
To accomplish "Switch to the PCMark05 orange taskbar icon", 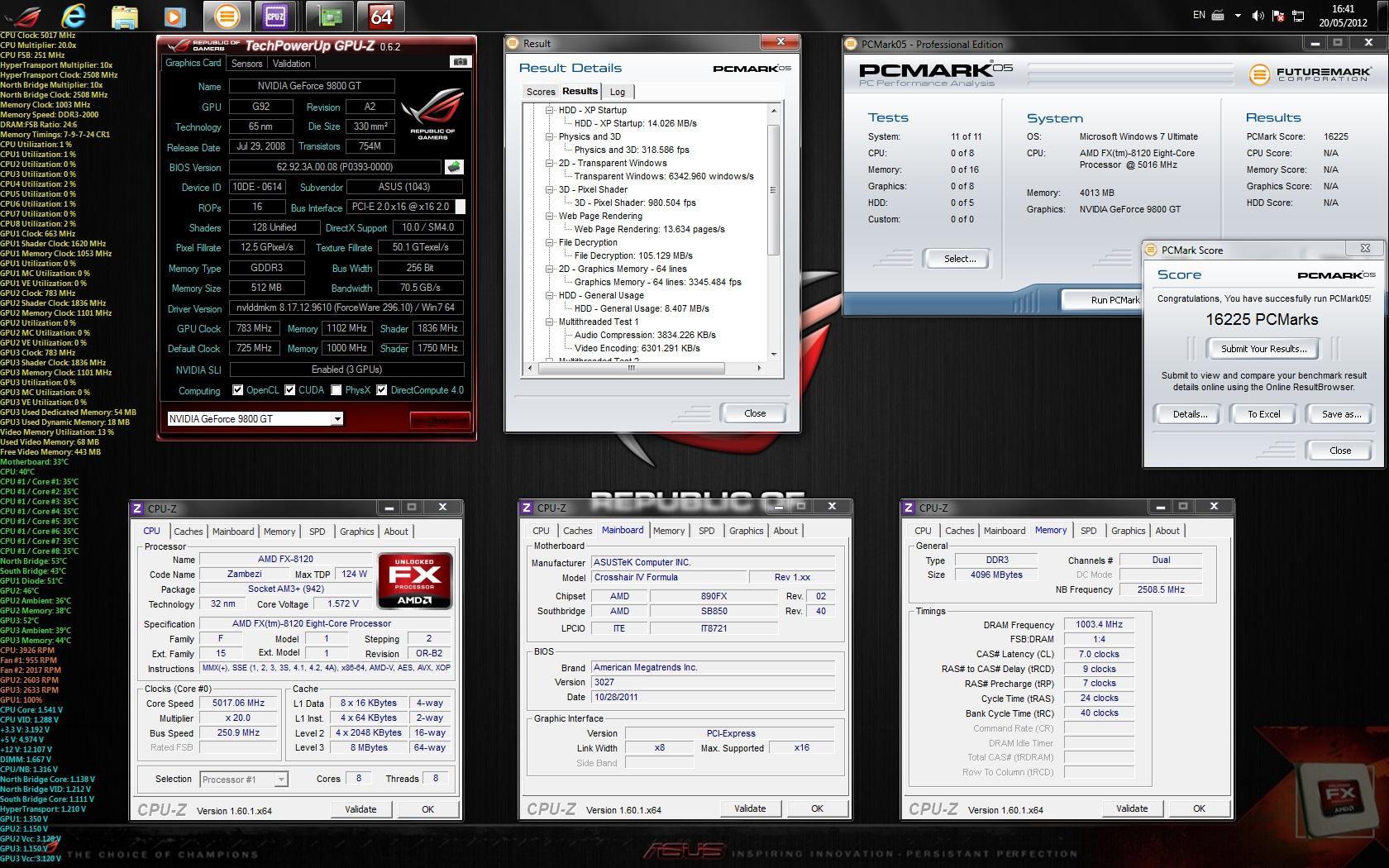I will point(226,16).
